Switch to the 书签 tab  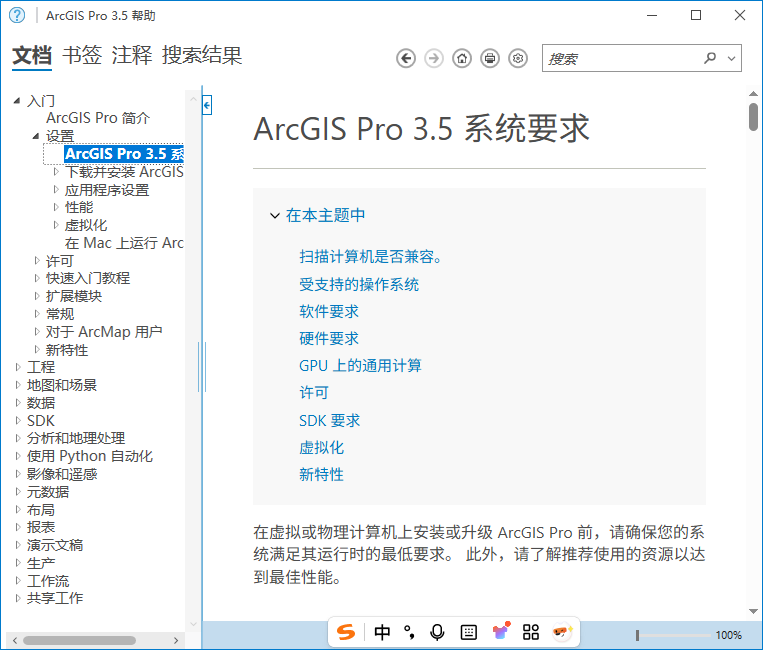pyautogui.click(x=82, y=55)
